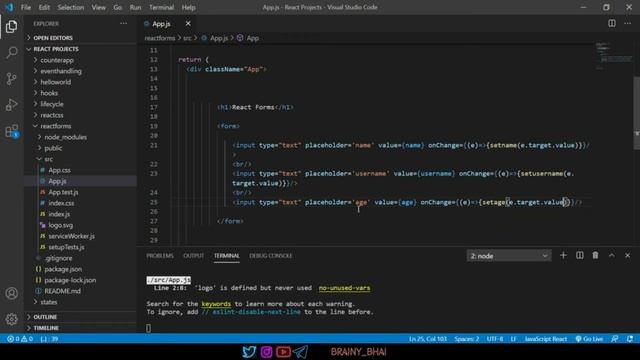Open terminal selector dropdown '2: node'

(x=509, y=256)
